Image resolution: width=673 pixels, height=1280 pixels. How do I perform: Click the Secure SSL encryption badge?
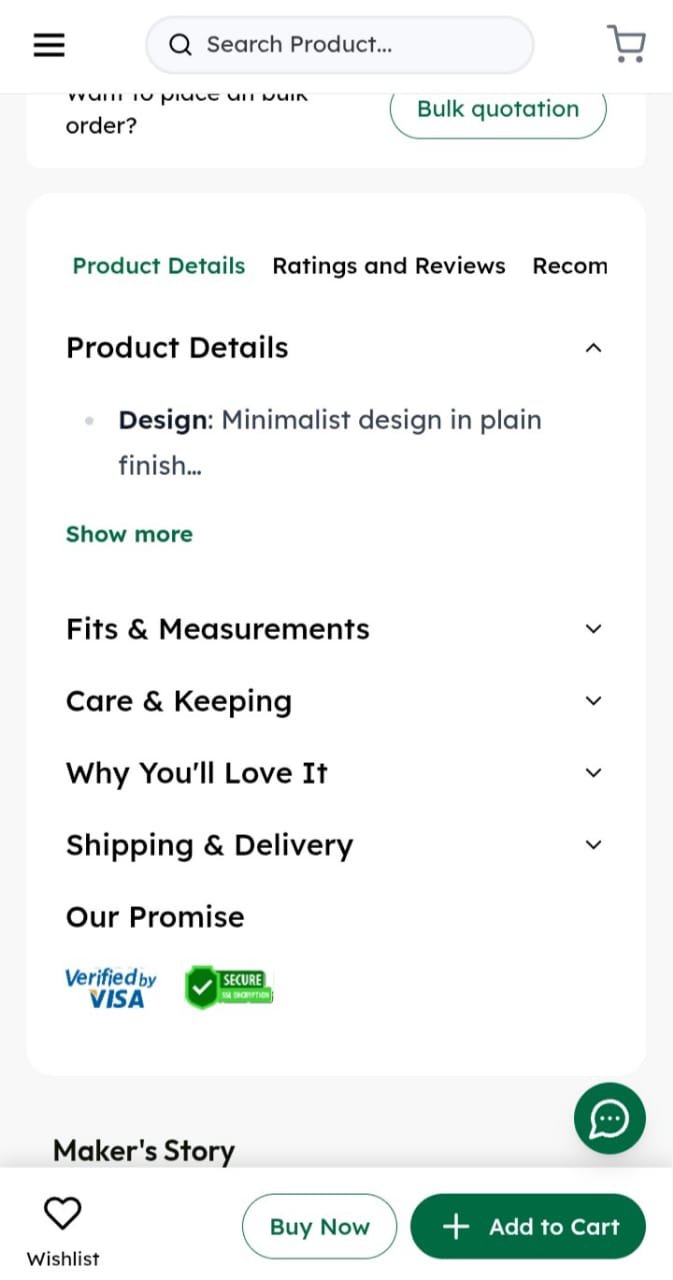[x=229, y=988]
